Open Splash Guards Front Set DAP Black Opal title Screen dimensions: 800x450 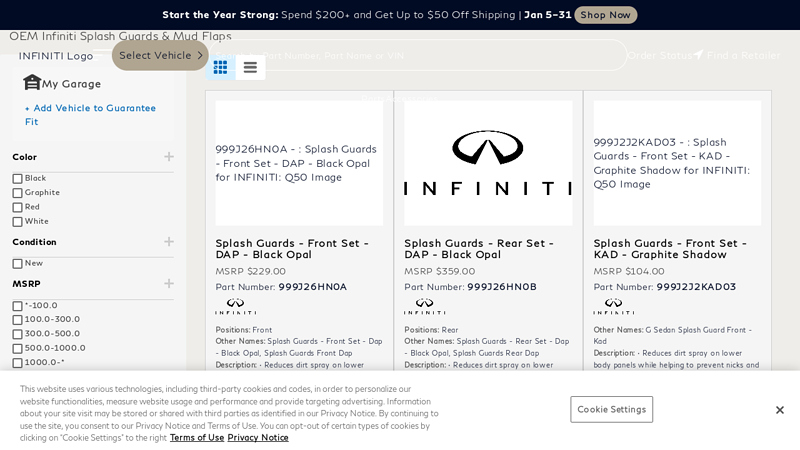[292, 249]
